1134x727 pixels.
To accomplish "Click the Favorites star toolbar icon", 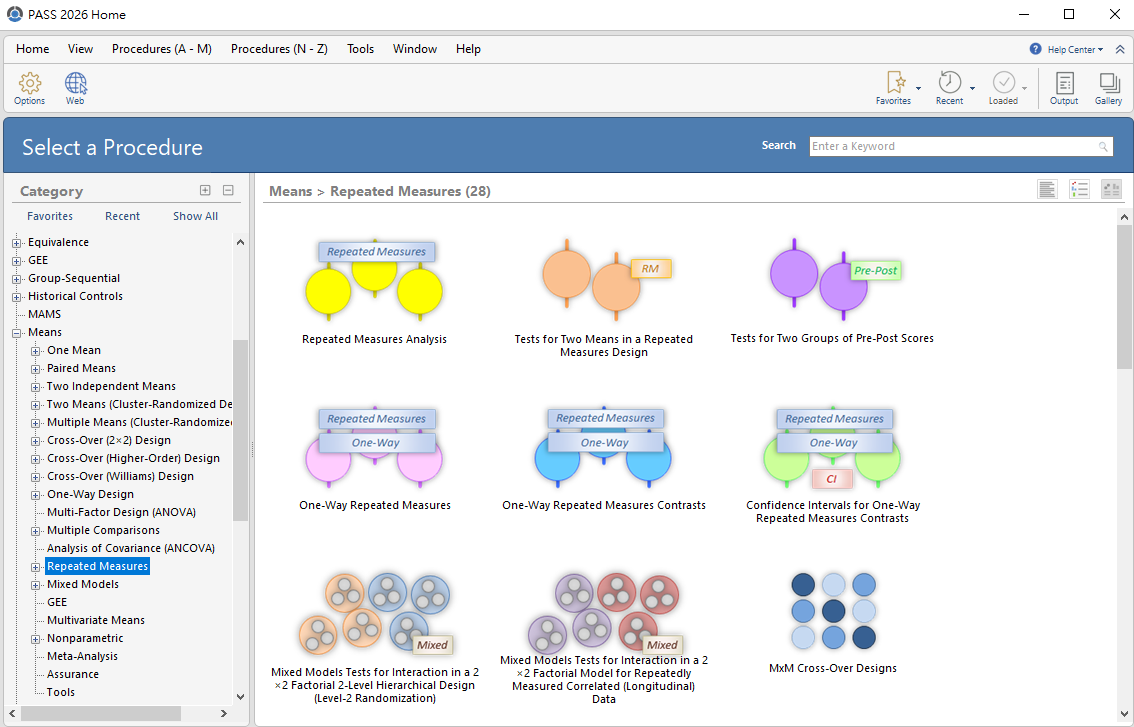I will click(894, 85).
